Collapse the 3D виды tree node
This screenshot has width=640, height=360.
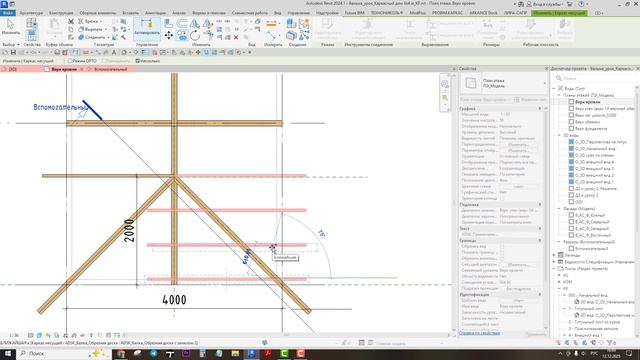point(559,135)
